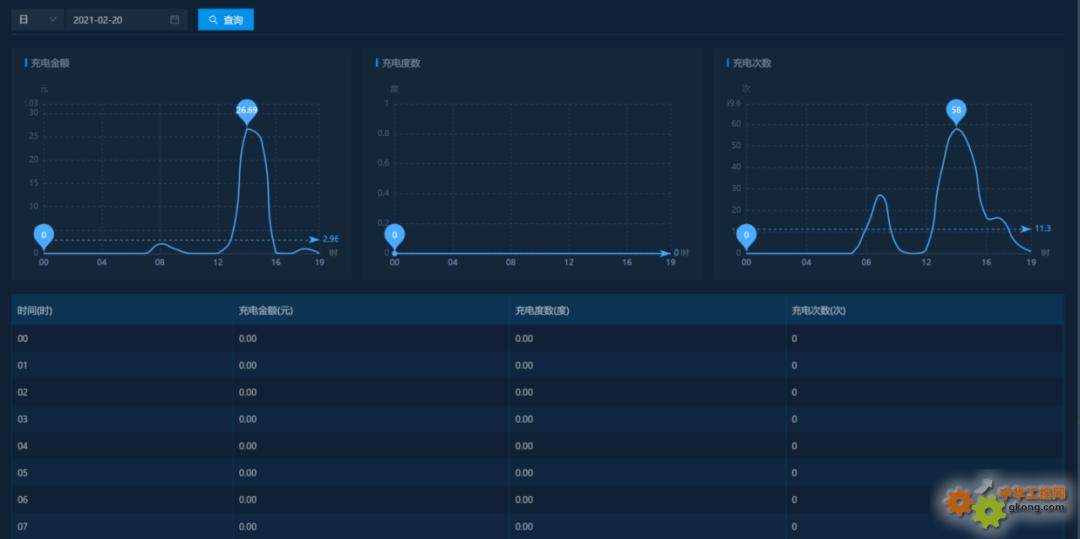This screenshot has height=539, width=1080.
Task: Click the 充电度数(度) column header
Action: tap(541, 311)
